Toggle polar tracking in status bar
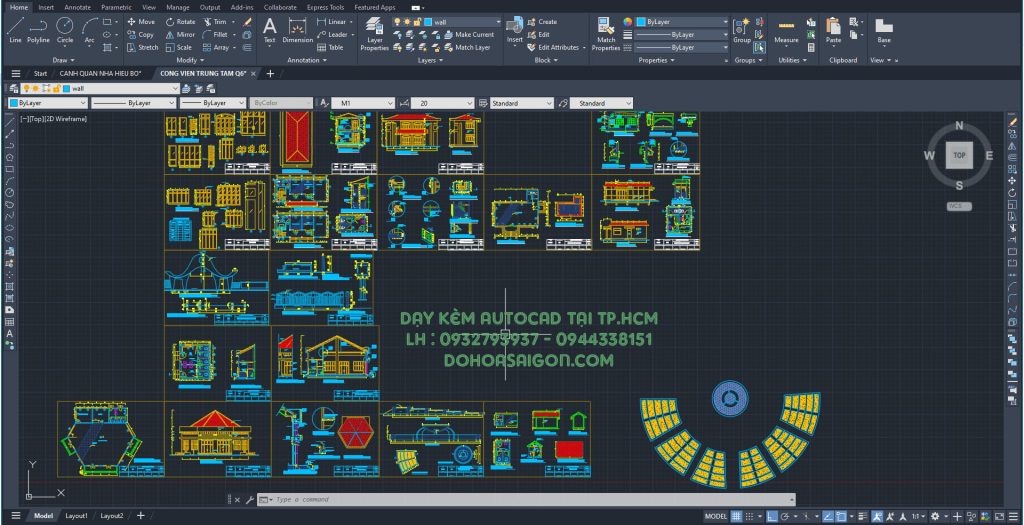The height and width of the screenshot is (525, 1024). (785, 517)
